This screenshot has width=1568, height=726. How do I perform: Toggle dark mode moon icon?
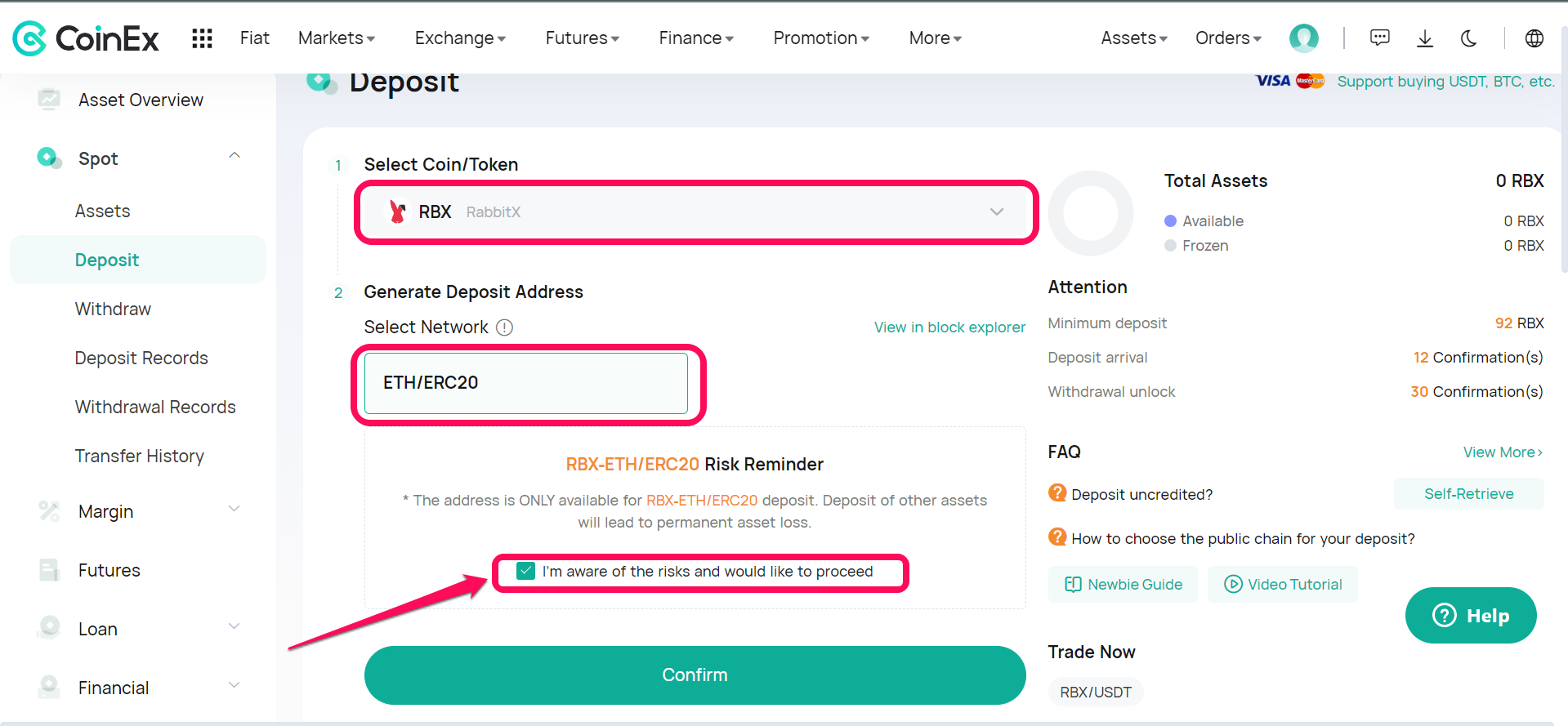click(x=1468, y=38)
